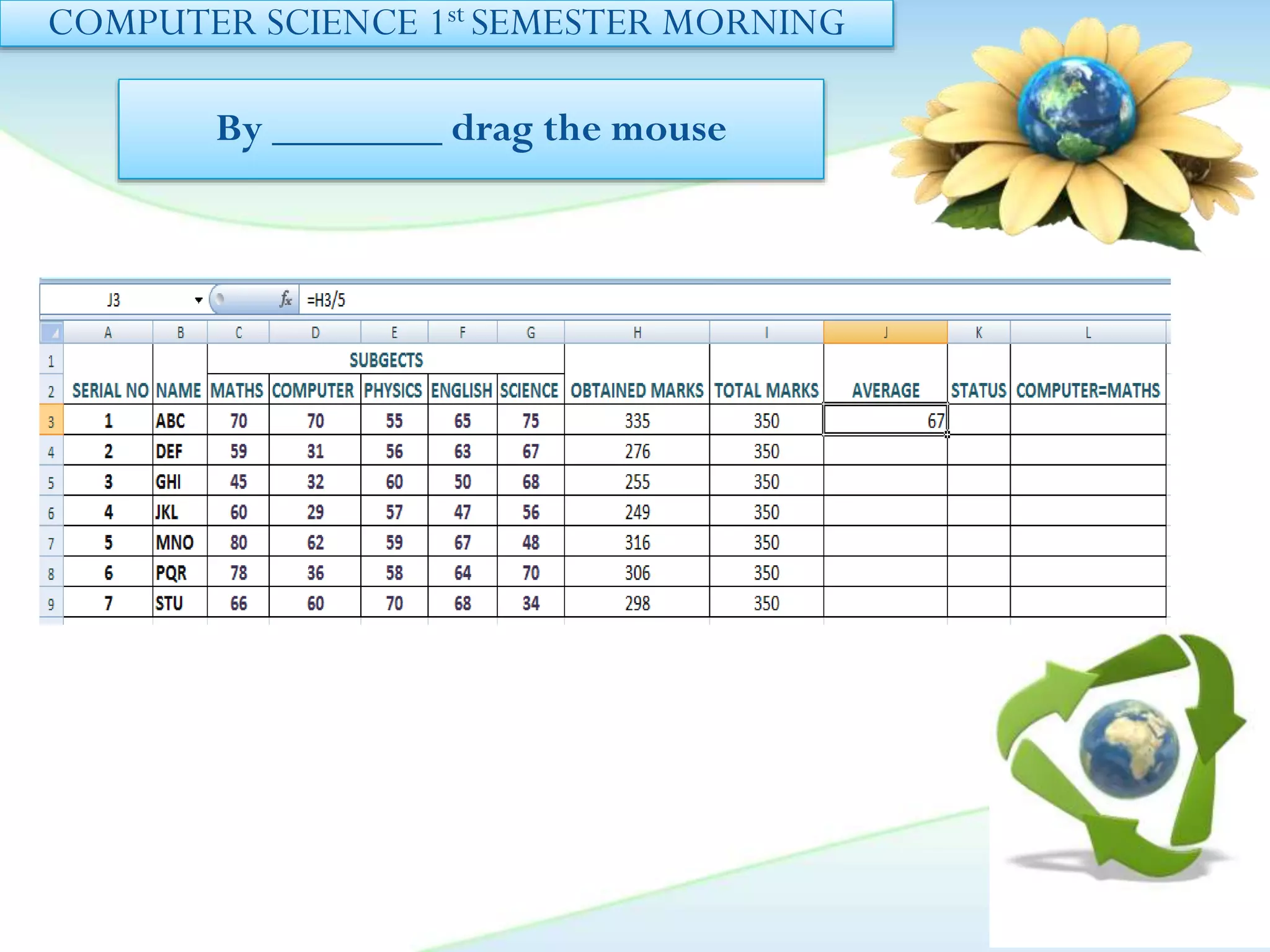Click the COMPUTER header cell
Screen dimensions: 1270x952
point(315,390)
